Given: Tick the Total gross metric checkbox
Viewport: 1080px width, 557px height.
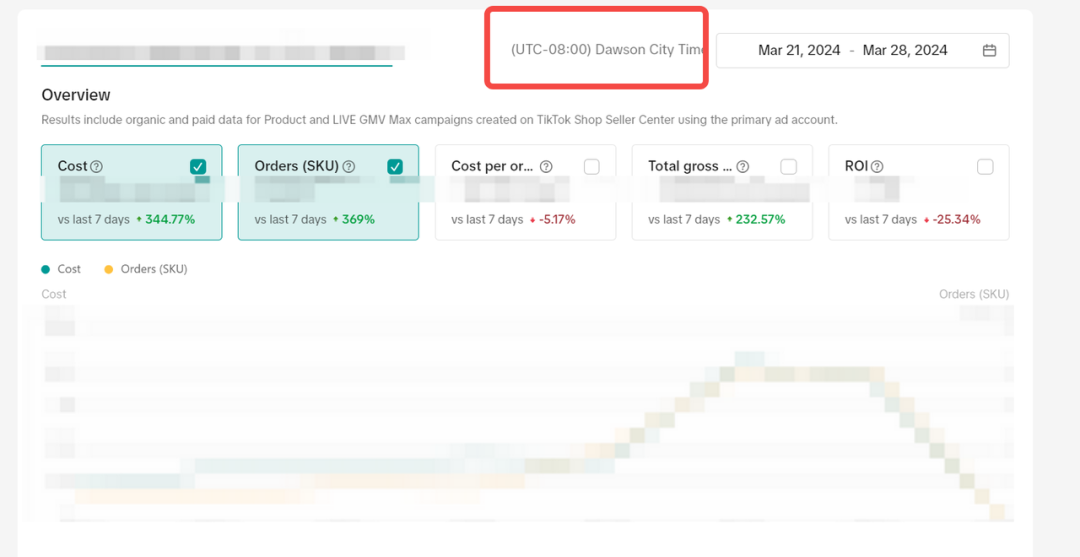Looking at the screenshot, I should click(x=789, y=167).
